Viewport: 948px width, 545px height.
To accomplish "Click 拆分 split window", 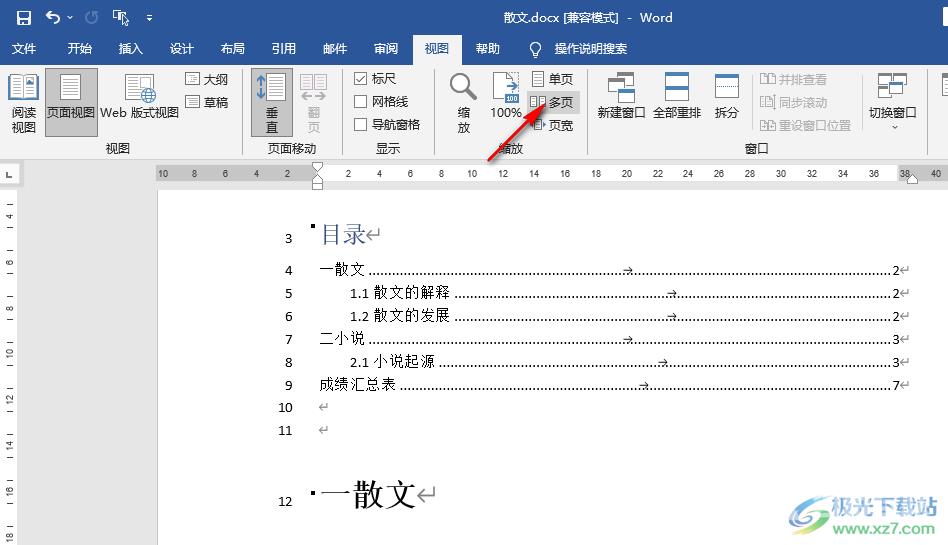I will [x=727, y=96].
